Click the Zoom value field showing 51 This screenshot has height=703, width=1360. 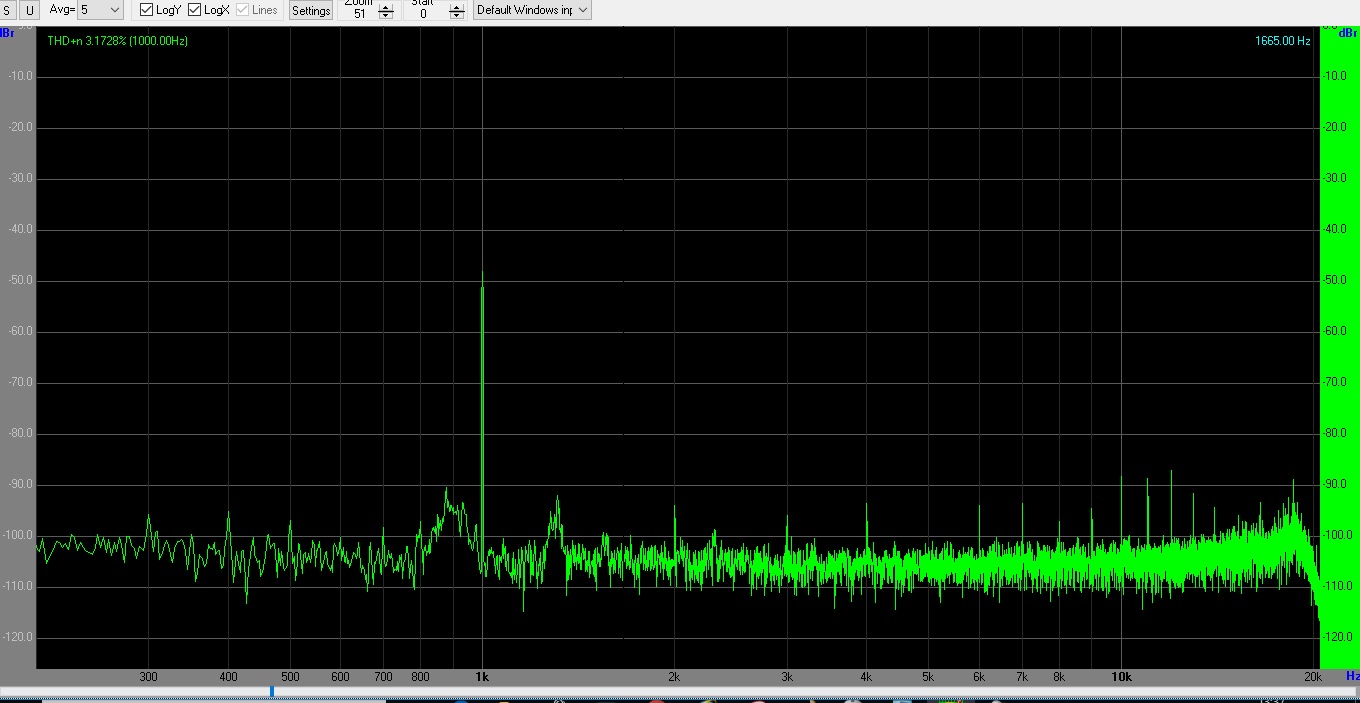pos(360,13)
